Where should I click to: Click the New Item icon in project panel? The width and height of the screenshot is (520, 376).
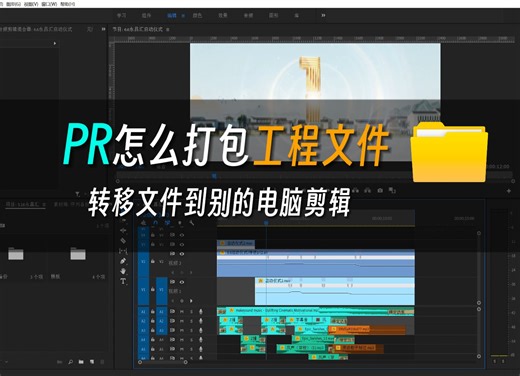(92, 362)
